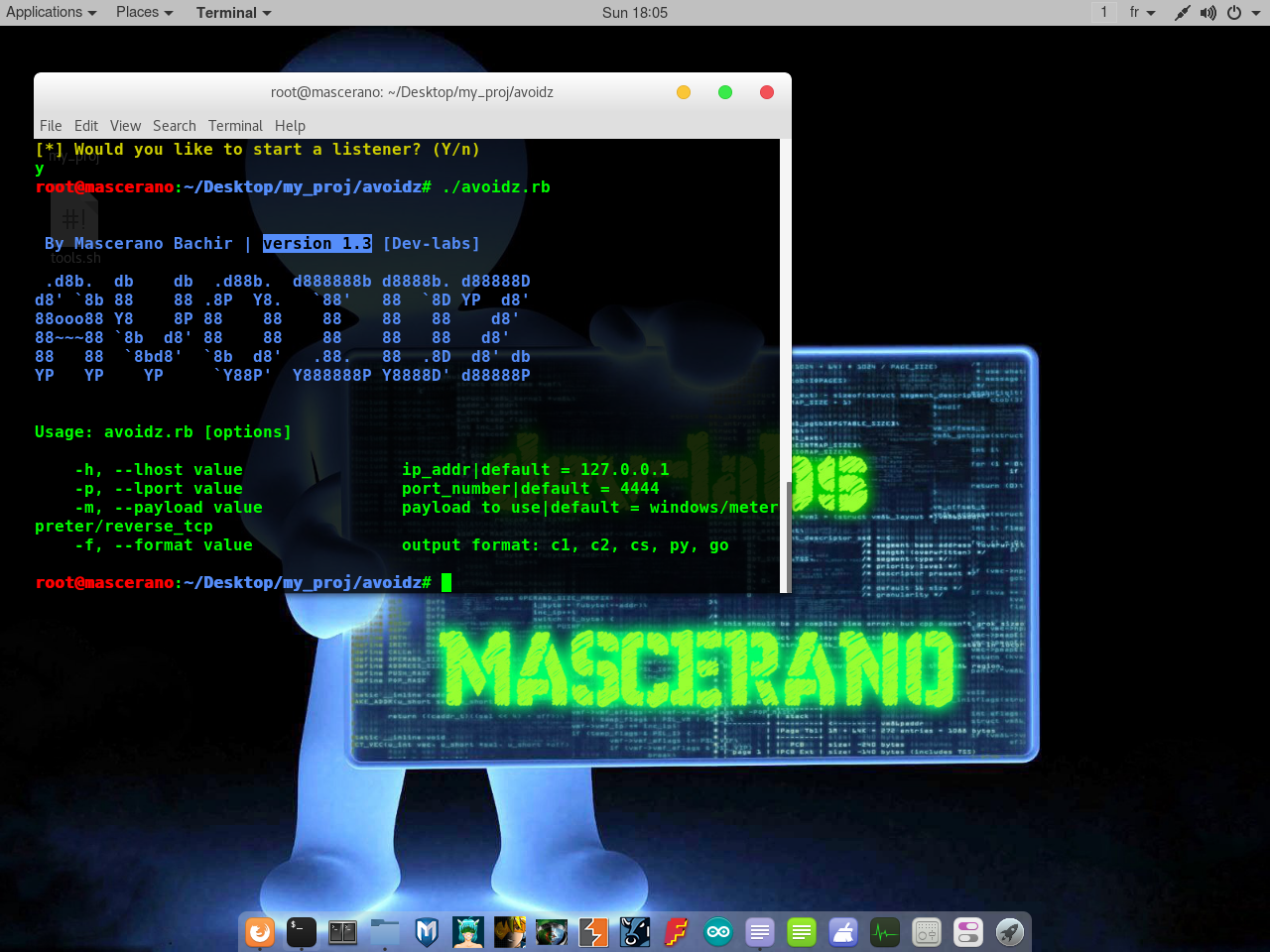Screen dimensions: 1270x952
Task: Open the Edit menu in terminal window
Action: tap(86, 126)
